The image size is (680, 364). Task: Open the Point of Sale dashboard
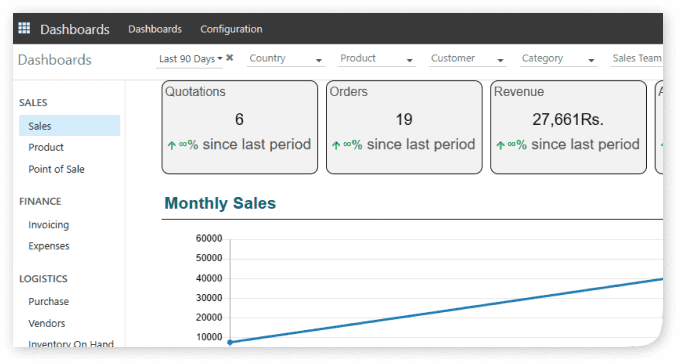56,169
